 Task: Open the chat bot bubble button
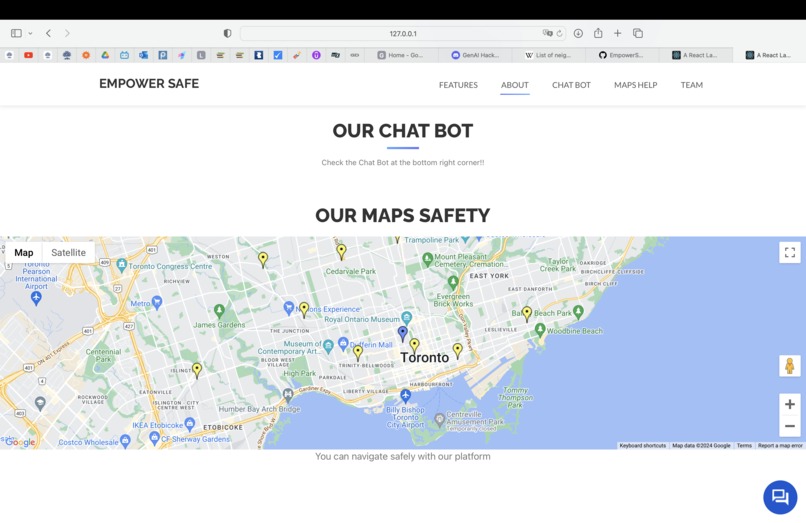point(780,497)
